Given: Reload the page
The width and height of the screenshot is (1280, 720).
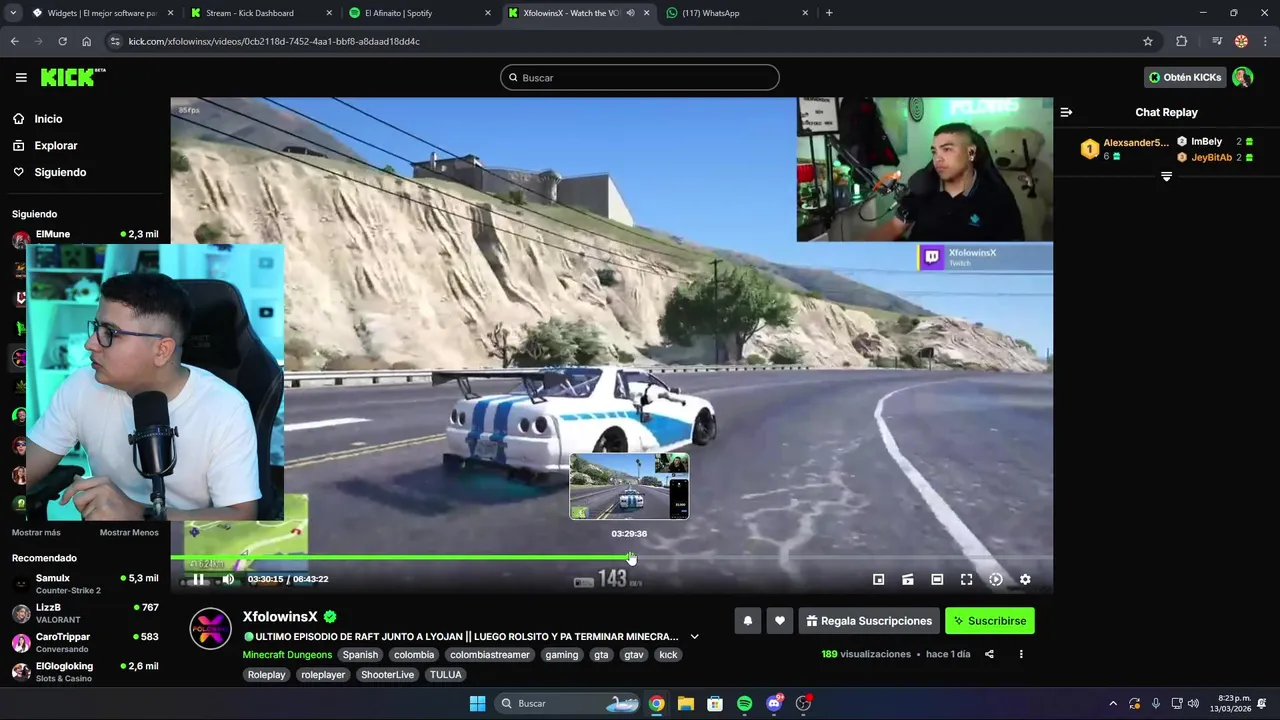Looking at the screenshot, I should pos(62,41).
